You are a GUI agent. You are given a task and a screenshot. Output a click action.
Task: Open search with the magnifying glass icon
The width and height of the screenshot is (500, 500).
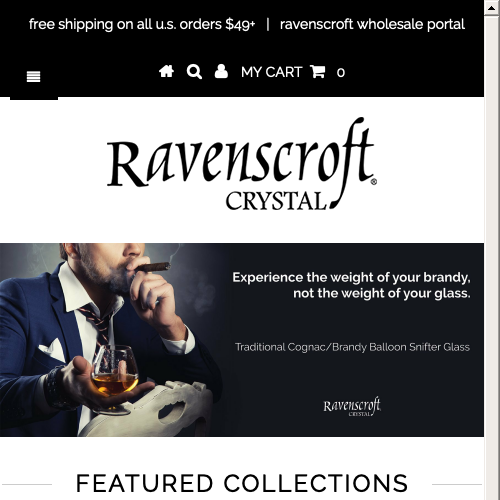pos(194,72)
